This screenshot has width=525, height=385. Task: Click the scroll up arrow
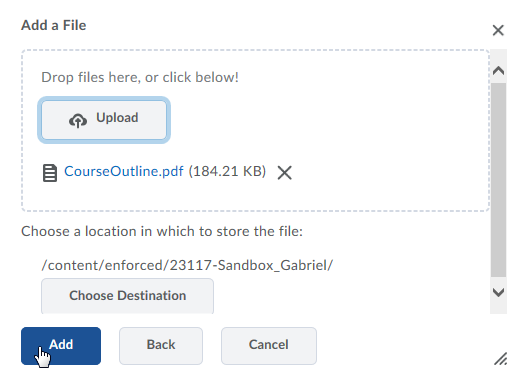499,70
